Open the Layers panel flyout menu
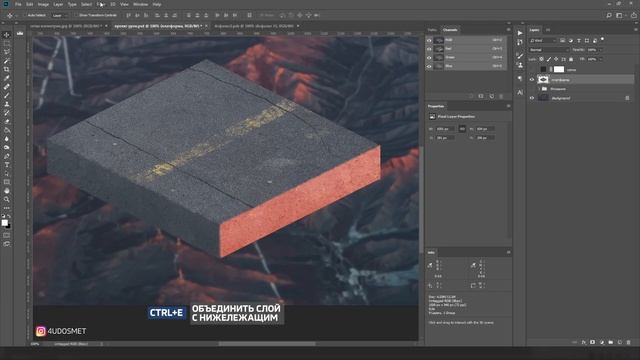This screenshot has height=360, width=640. coord(636,30)
